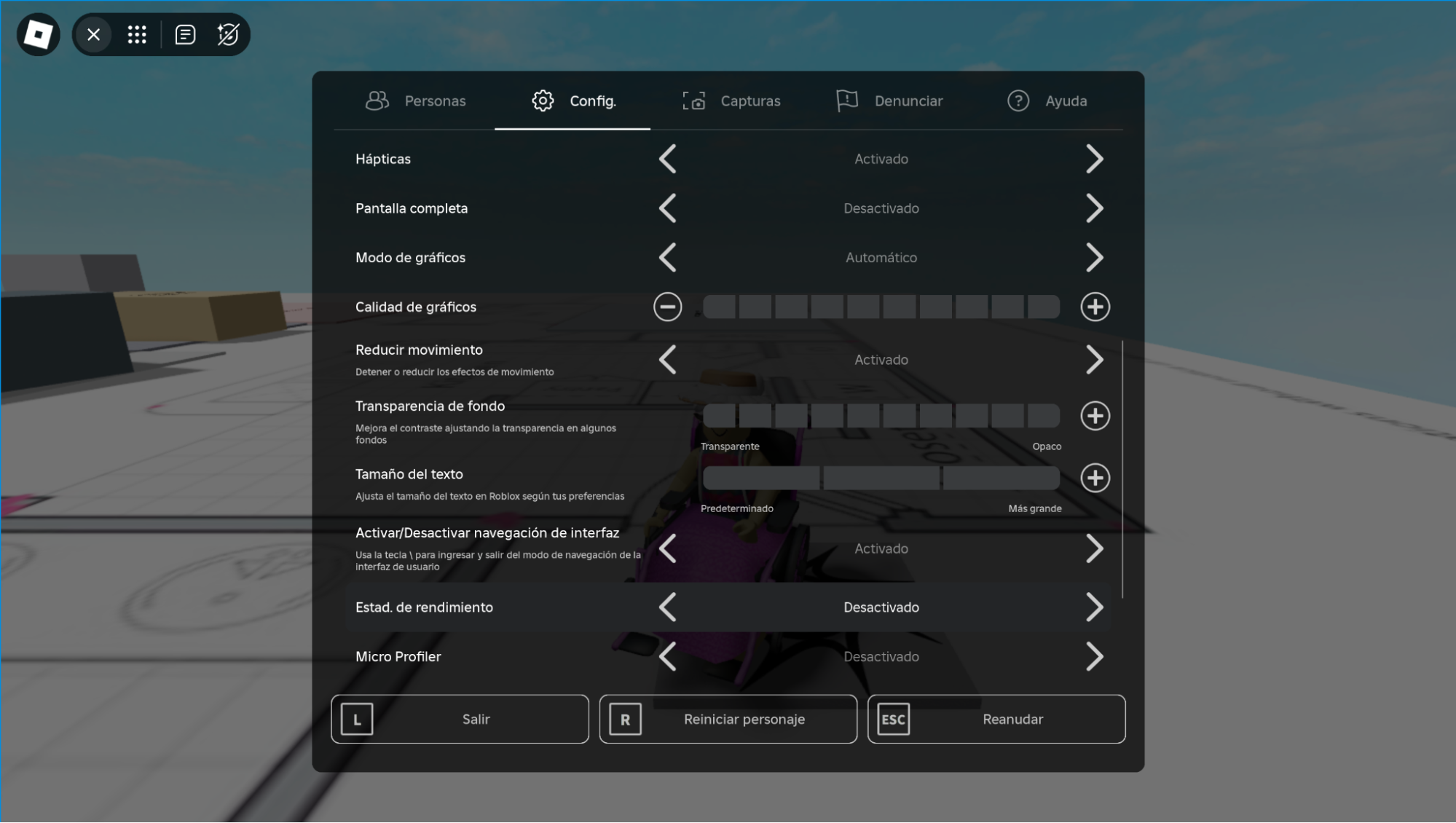This screenshot has height=823, width=1456.
Task: Click the Config gear icon
Action: tap(542, 101)
